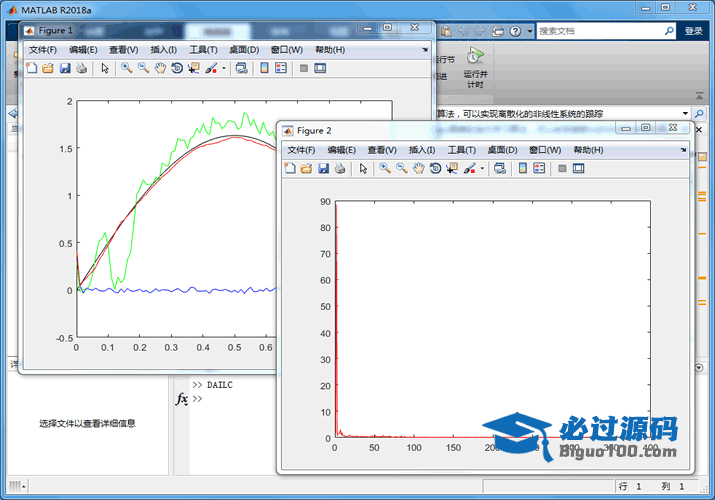The width and height of the screenshot is (715, 500).
Task: Click New Figure icon in Figure 1 toolbar
Action: click(x=31, y=68)
